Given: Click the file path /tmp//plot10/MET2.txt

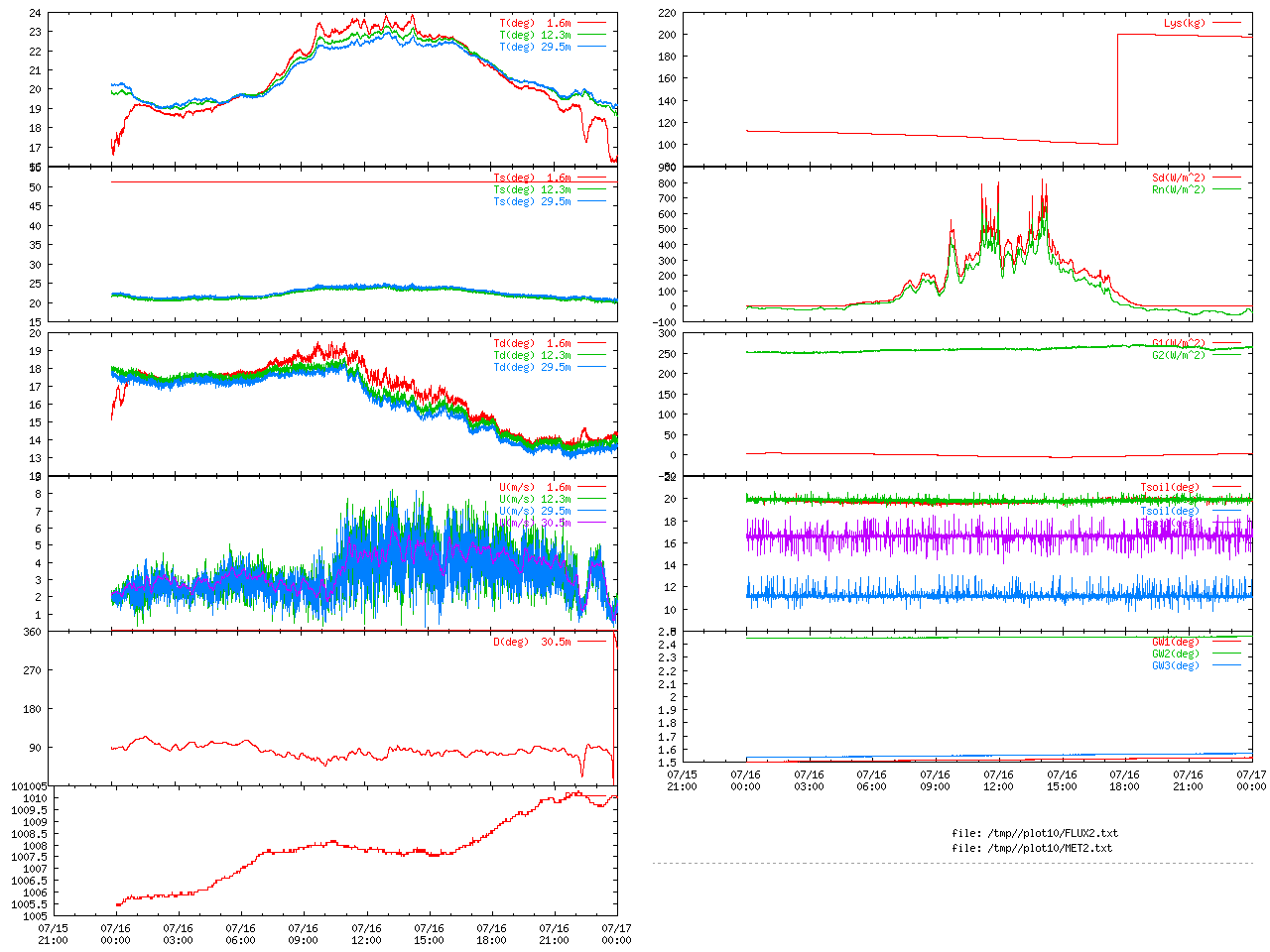Looking at the screenshot, I should coord(1048,849).
